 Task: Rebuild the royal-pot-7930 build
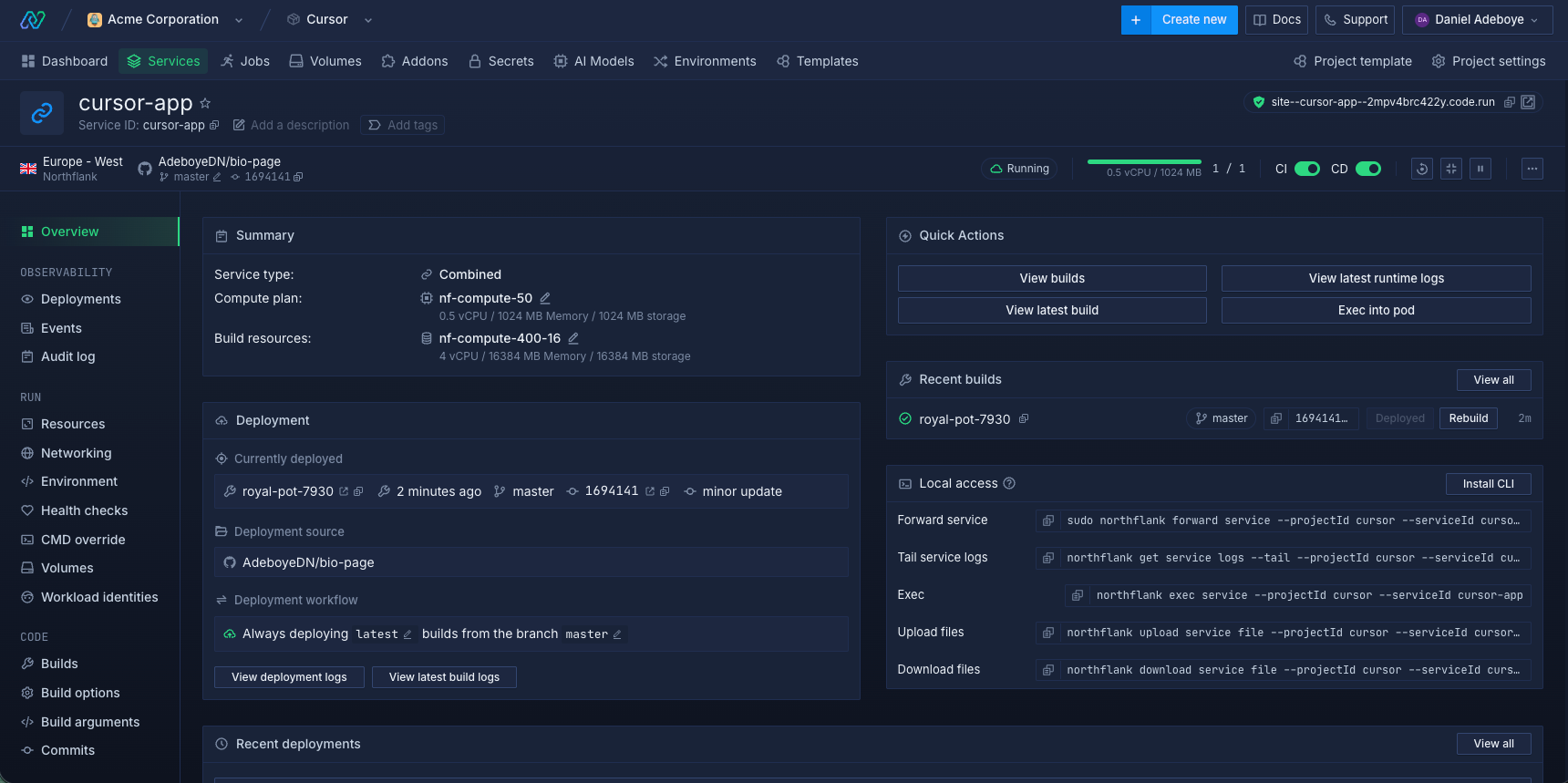click(x=1469, y=418)
